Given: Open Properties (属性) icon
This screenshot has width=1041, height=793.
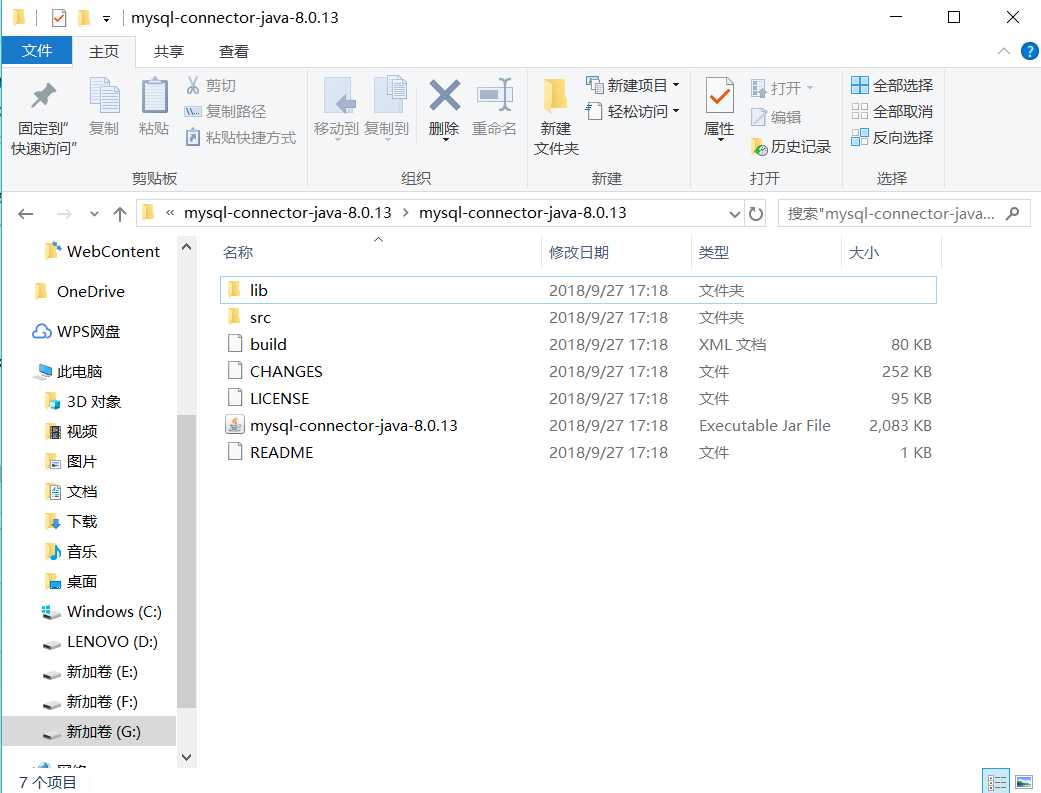Looking at the screenshot, I should [x=719, y=97].
